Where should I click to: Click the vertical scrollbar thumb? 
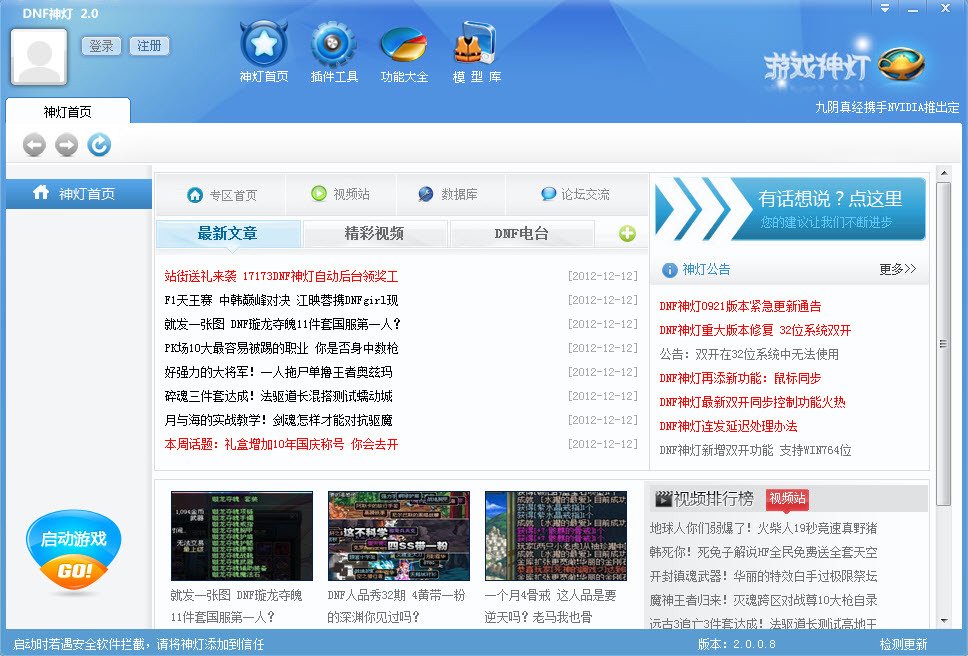tap(943, 344)
